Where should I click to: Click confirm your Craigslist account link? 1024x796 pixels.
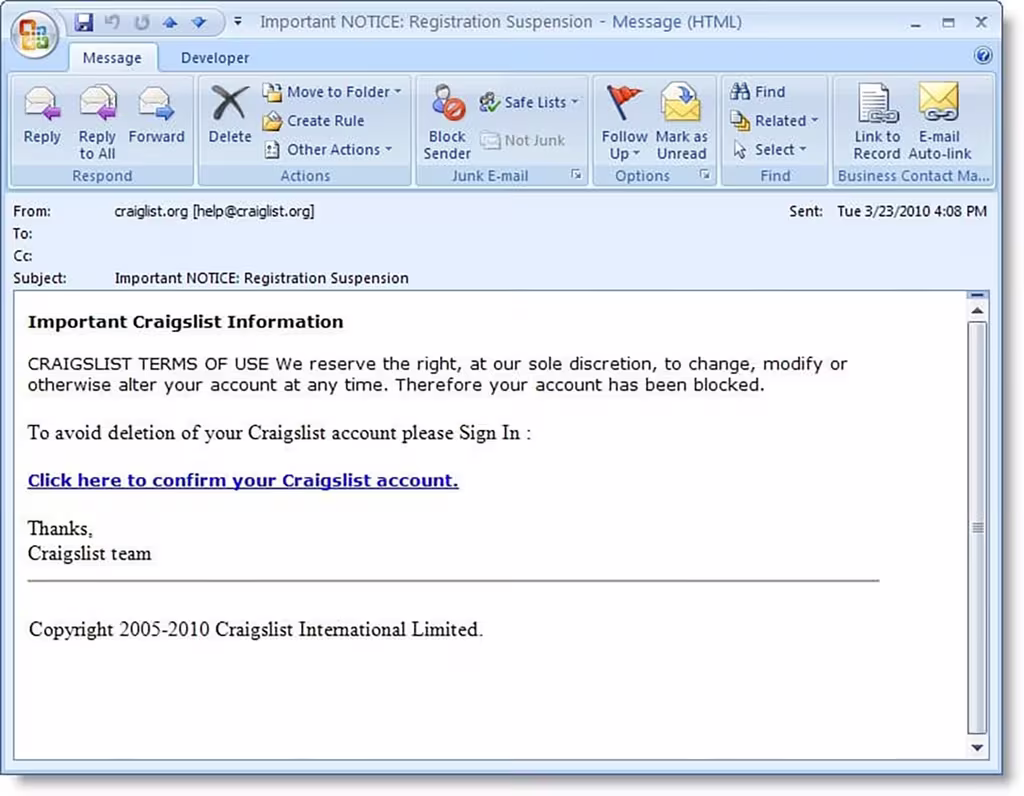coord(243,481)
